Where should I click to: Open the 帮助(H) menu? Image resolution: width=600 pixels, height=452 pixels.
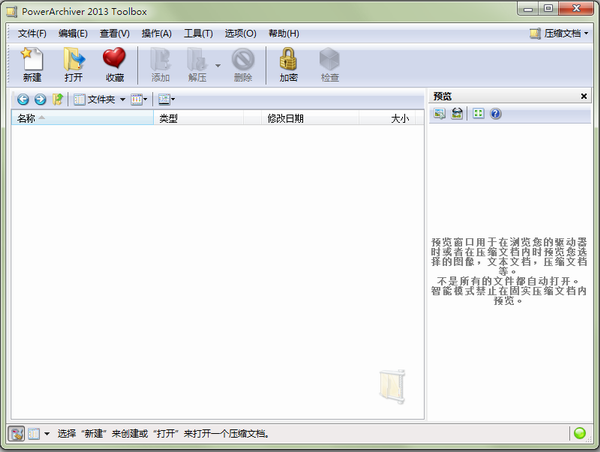[x=284, y=34]
